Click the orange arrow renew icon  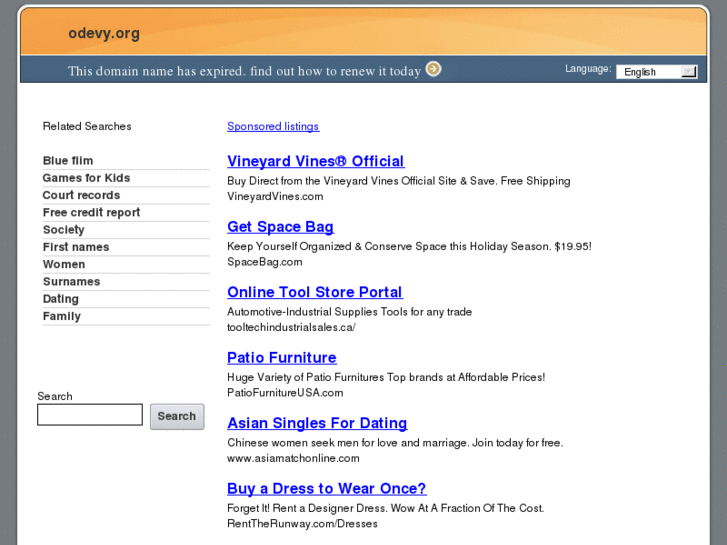click(x=433, y=69)
